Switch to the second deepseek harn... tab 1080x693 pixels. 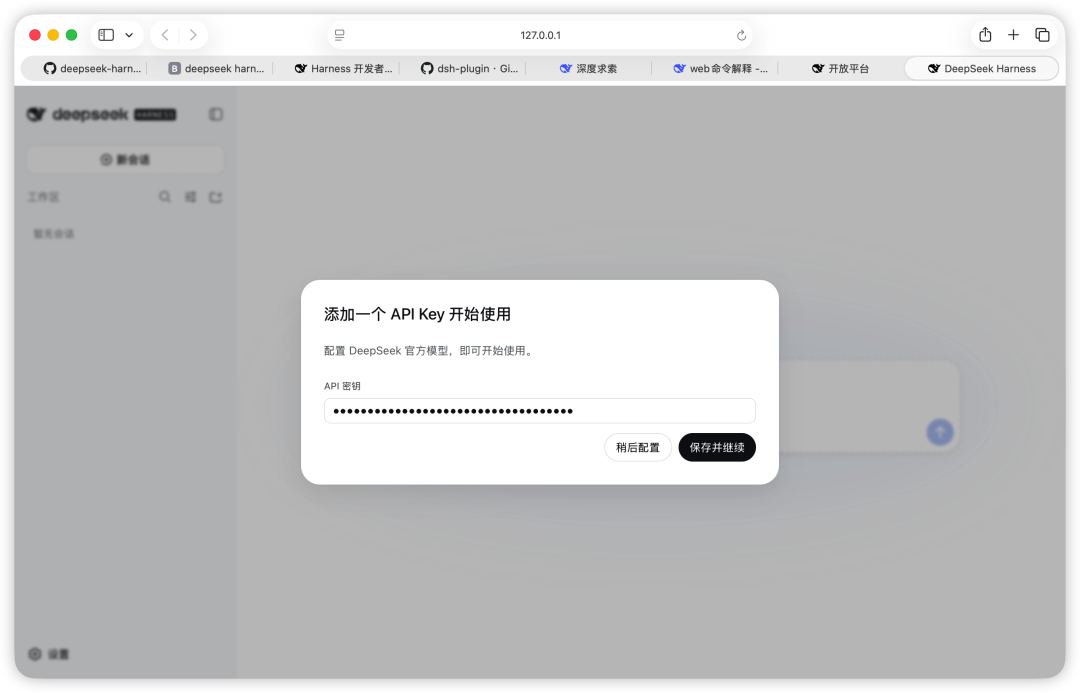pos(216,68)
